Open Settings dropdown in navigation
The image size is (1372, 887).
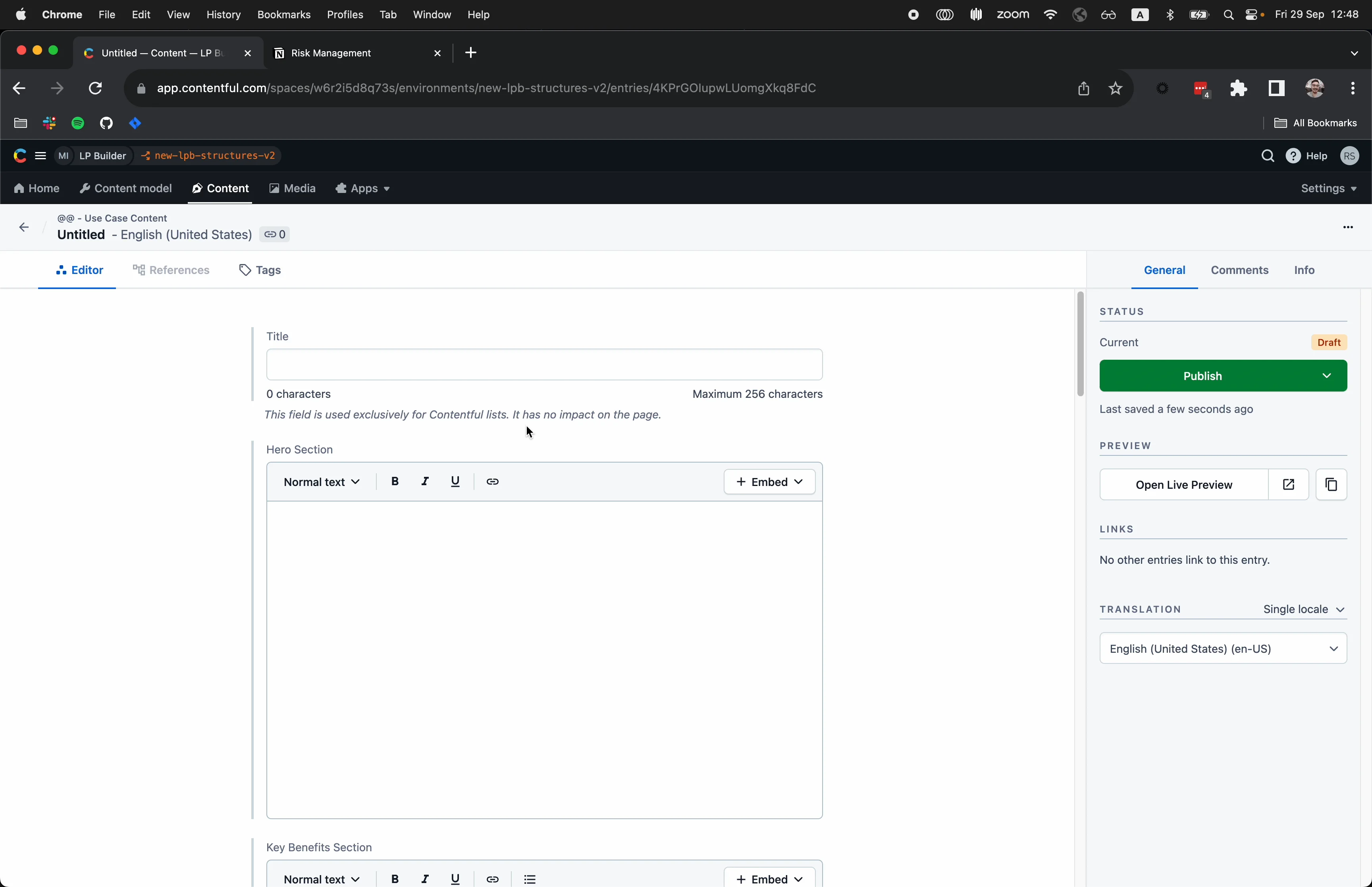(1328, 189)
